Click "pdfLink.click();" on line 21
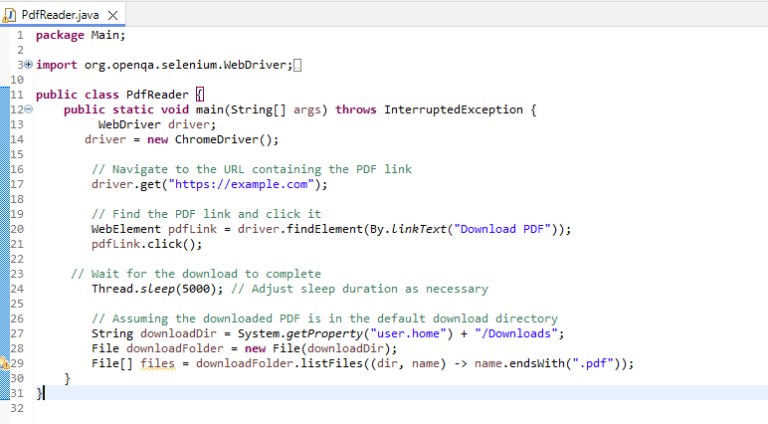This screenshot has height=424, width=768. click(146, 244)
